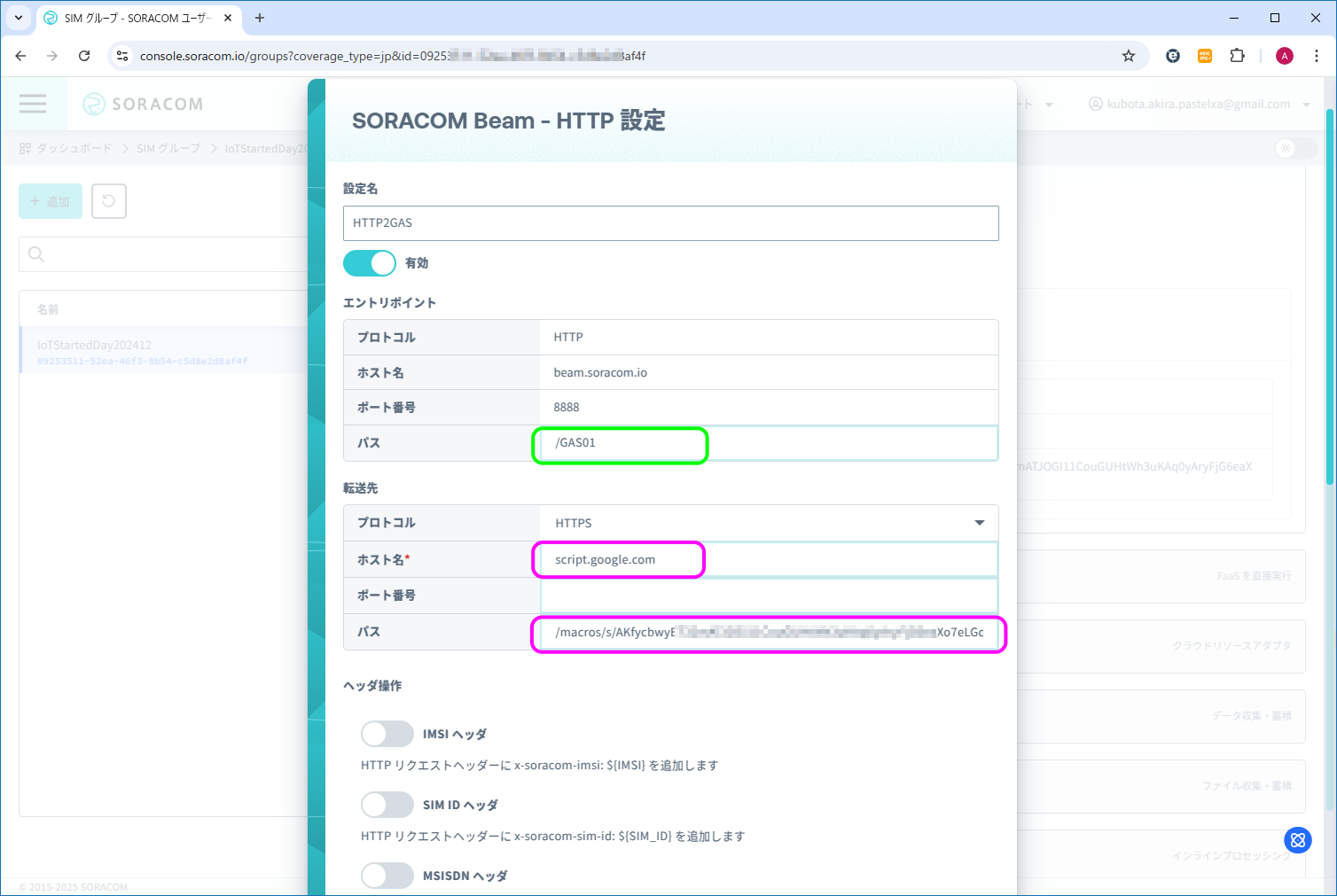Expand the クラウドリソースアダプタ section

(1161, 646)
